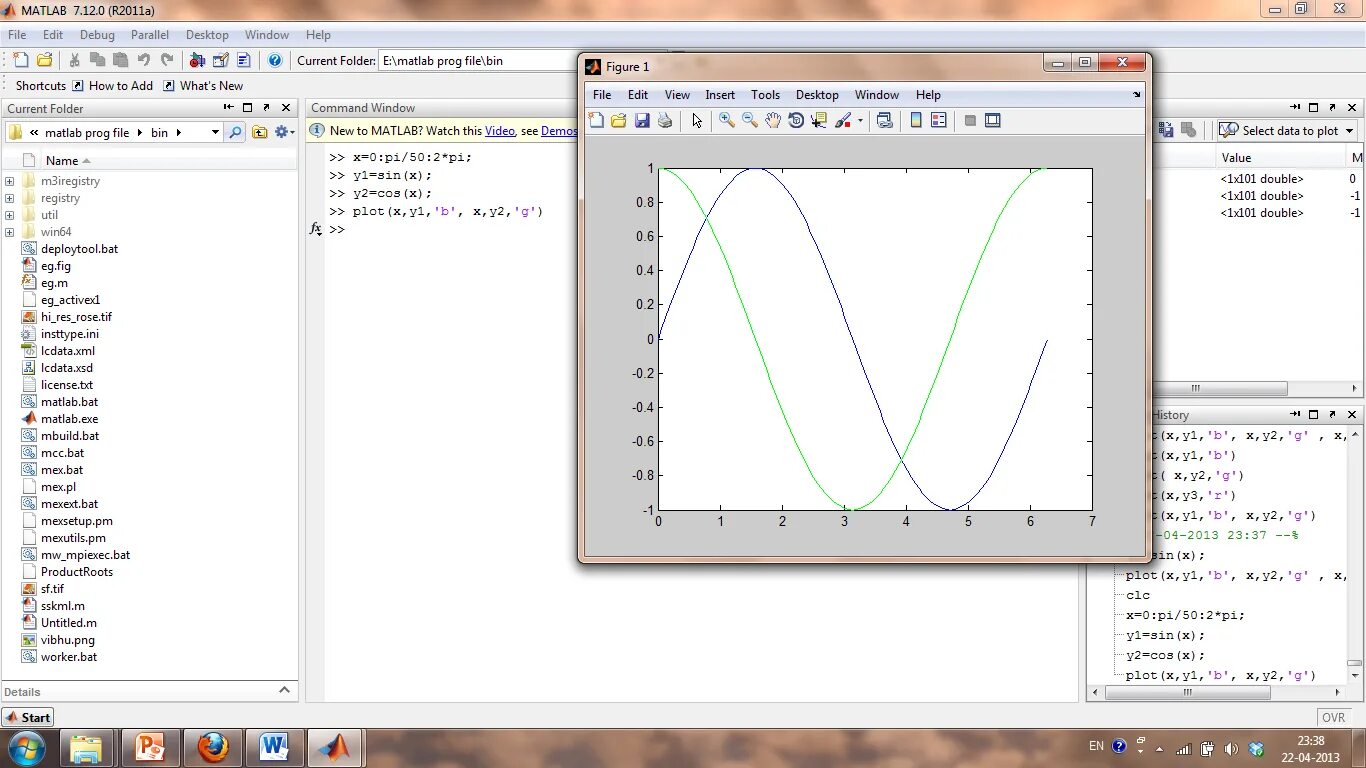This screenshot has width=1366, height=768.
Task: Open the Parallel menu in MATLAB
Action: pos(150,35)
